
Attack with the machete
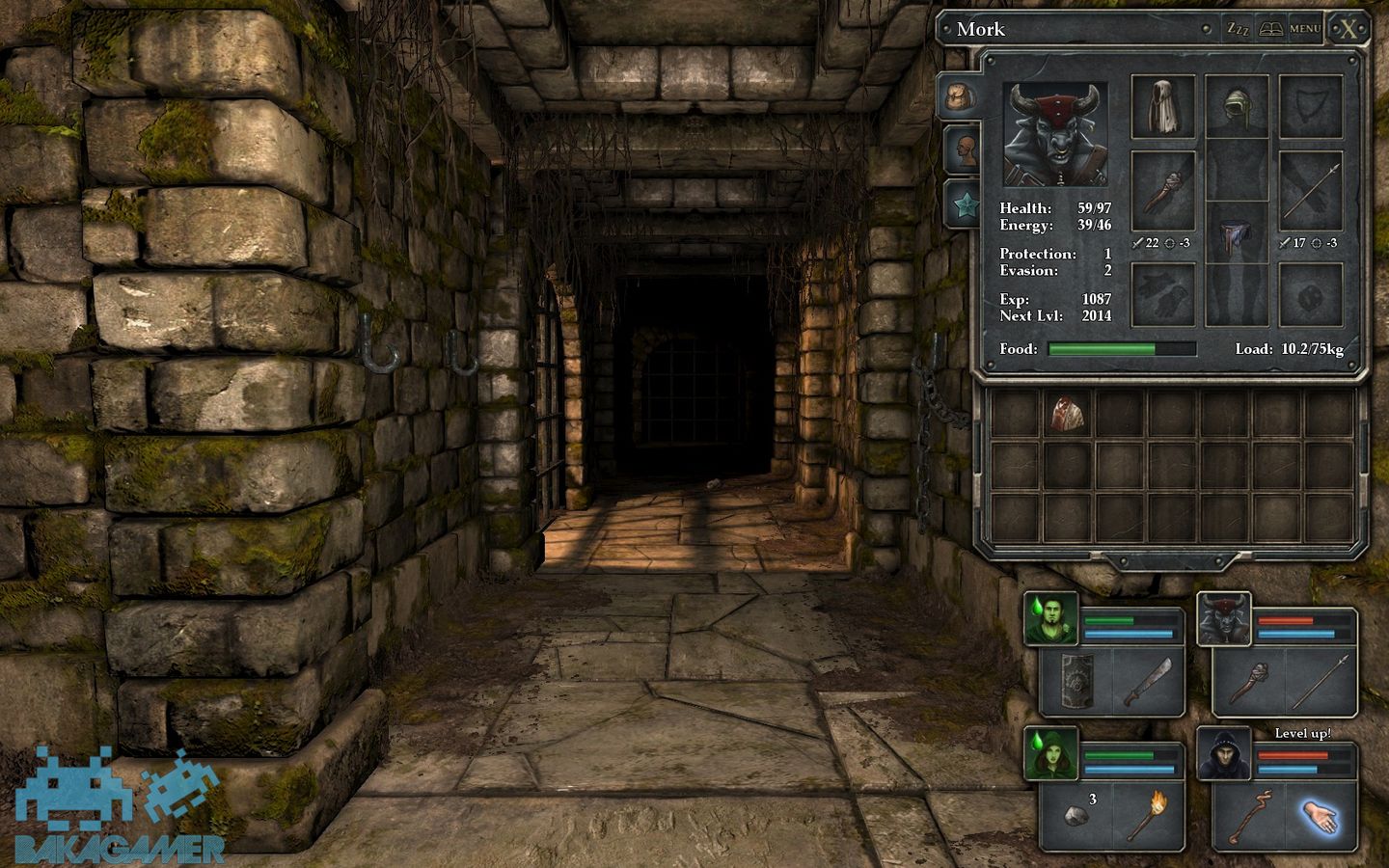pyautogui.click(x=1148, y=681)
